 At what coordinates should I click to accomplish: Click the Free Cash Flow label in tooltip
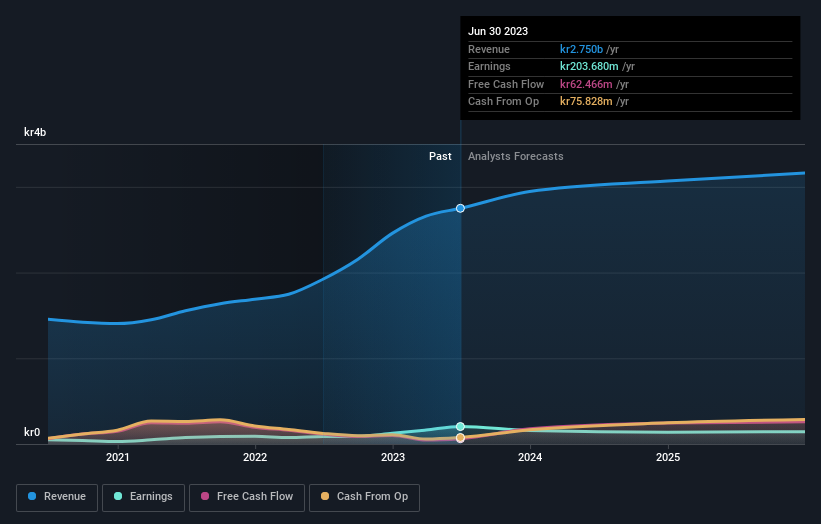(x=506, y=84)
